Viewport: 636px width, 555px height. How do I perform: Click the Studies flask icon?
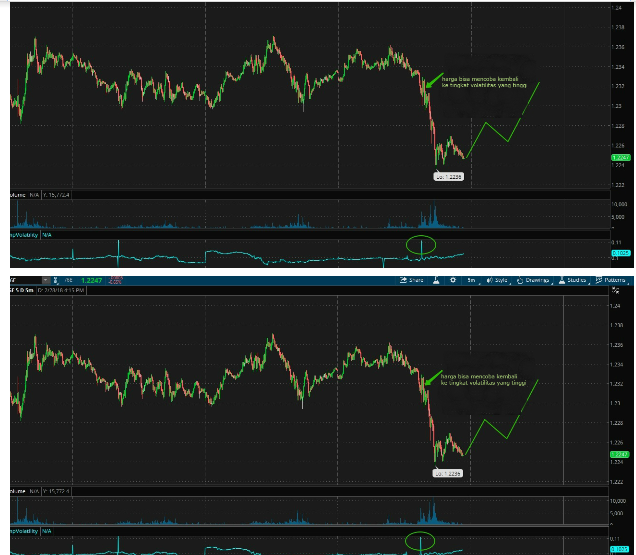pyautogui.click(x=560, y=281)
